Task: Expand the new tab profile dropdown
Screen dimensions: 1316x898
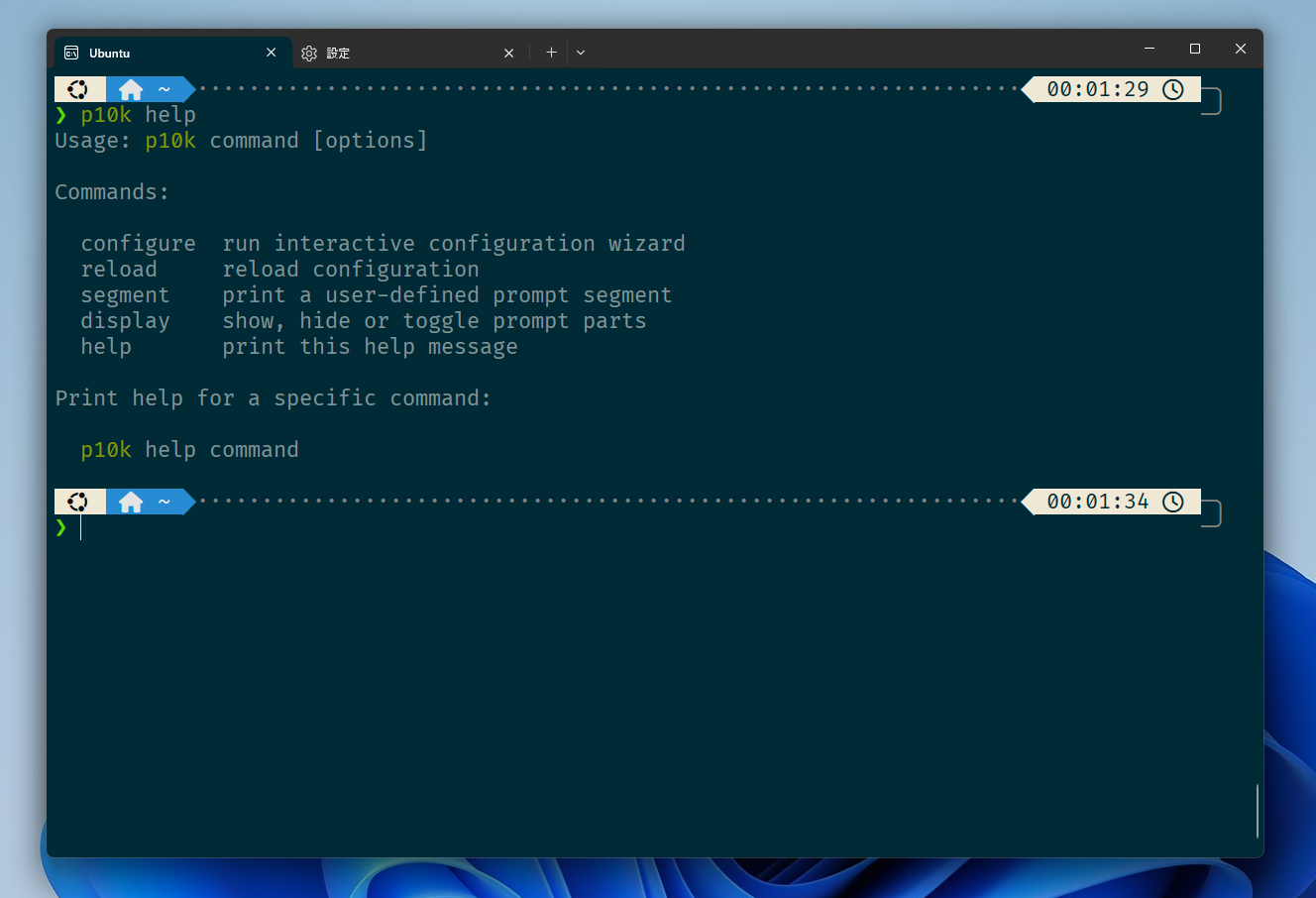Action: 581,53
